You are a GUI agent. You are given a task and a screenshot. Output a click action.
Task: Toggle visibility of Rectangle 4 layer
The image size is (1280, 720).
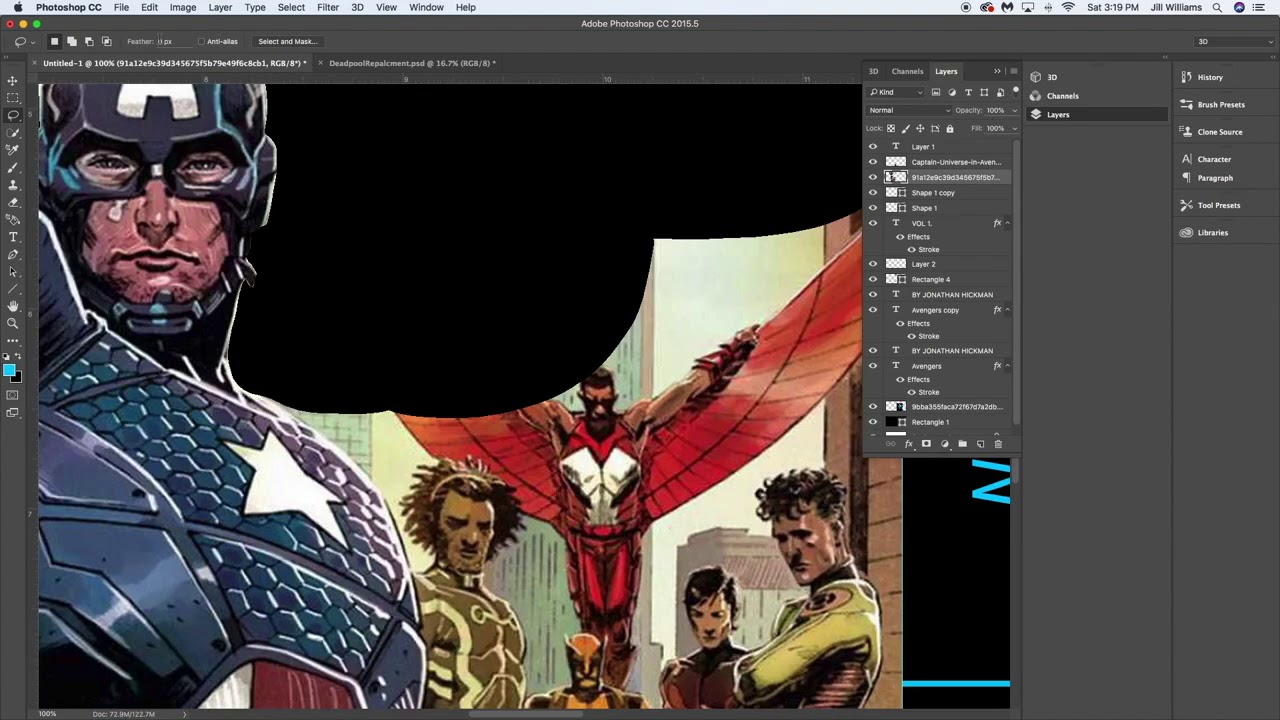pyautogui.click(x=873, y=279)
